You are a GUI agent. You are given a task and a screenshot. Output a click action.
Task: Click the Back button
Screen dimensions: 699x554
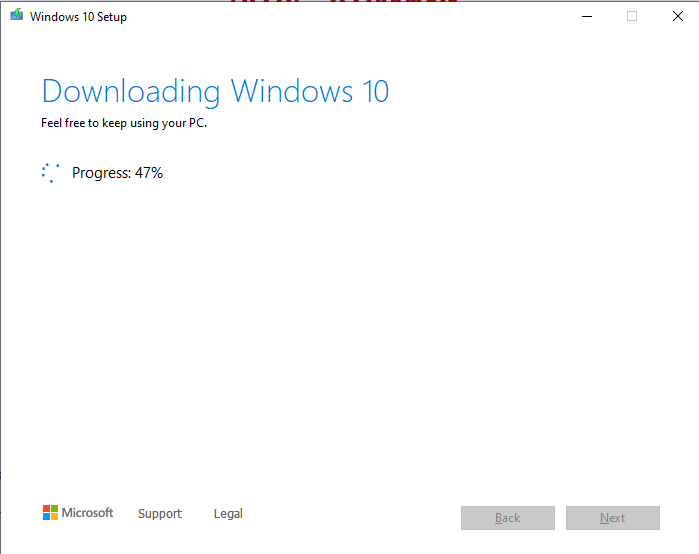click(x=508, y=518)
